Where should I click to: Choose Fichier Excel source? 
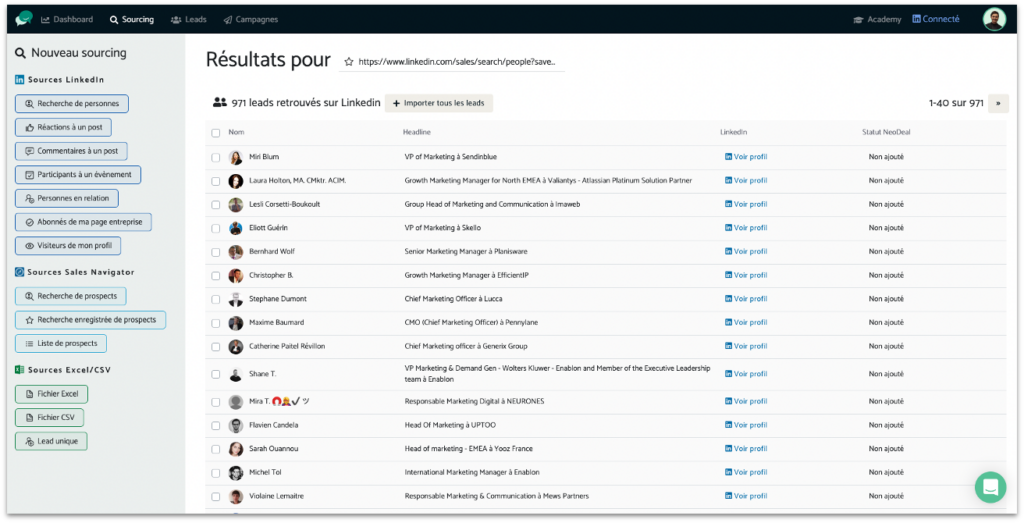click(x=52, y=394)
